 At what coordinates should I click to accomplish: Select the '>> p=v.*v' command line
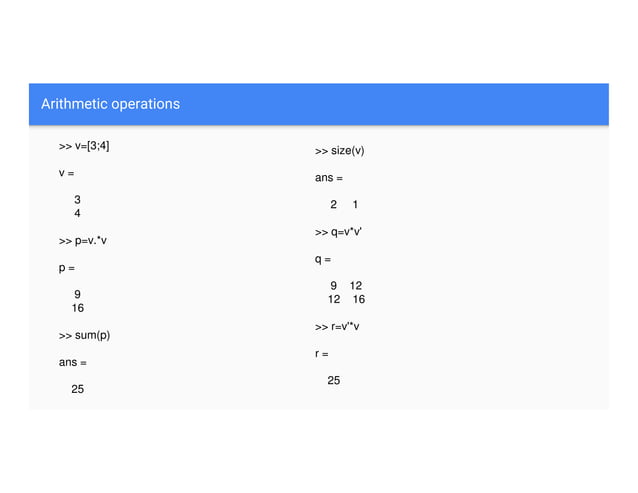83,241
